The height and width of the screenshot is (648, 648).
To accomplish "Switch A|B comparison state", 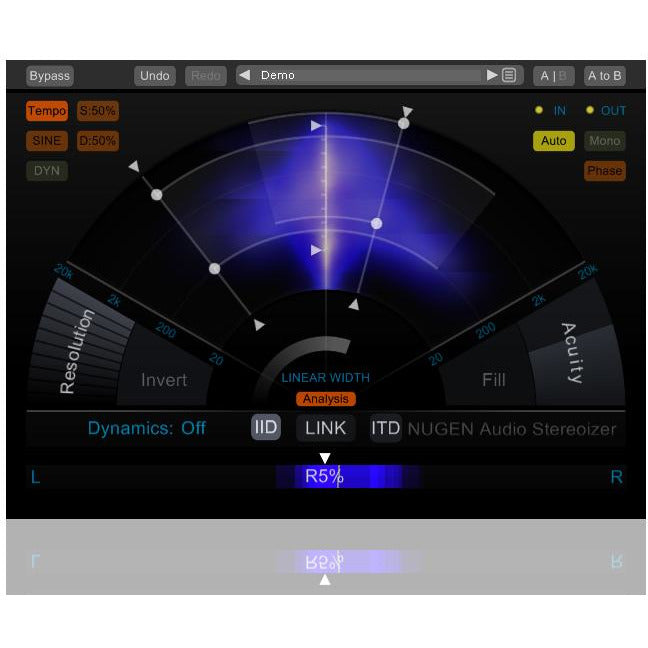I will coord(553,76).
